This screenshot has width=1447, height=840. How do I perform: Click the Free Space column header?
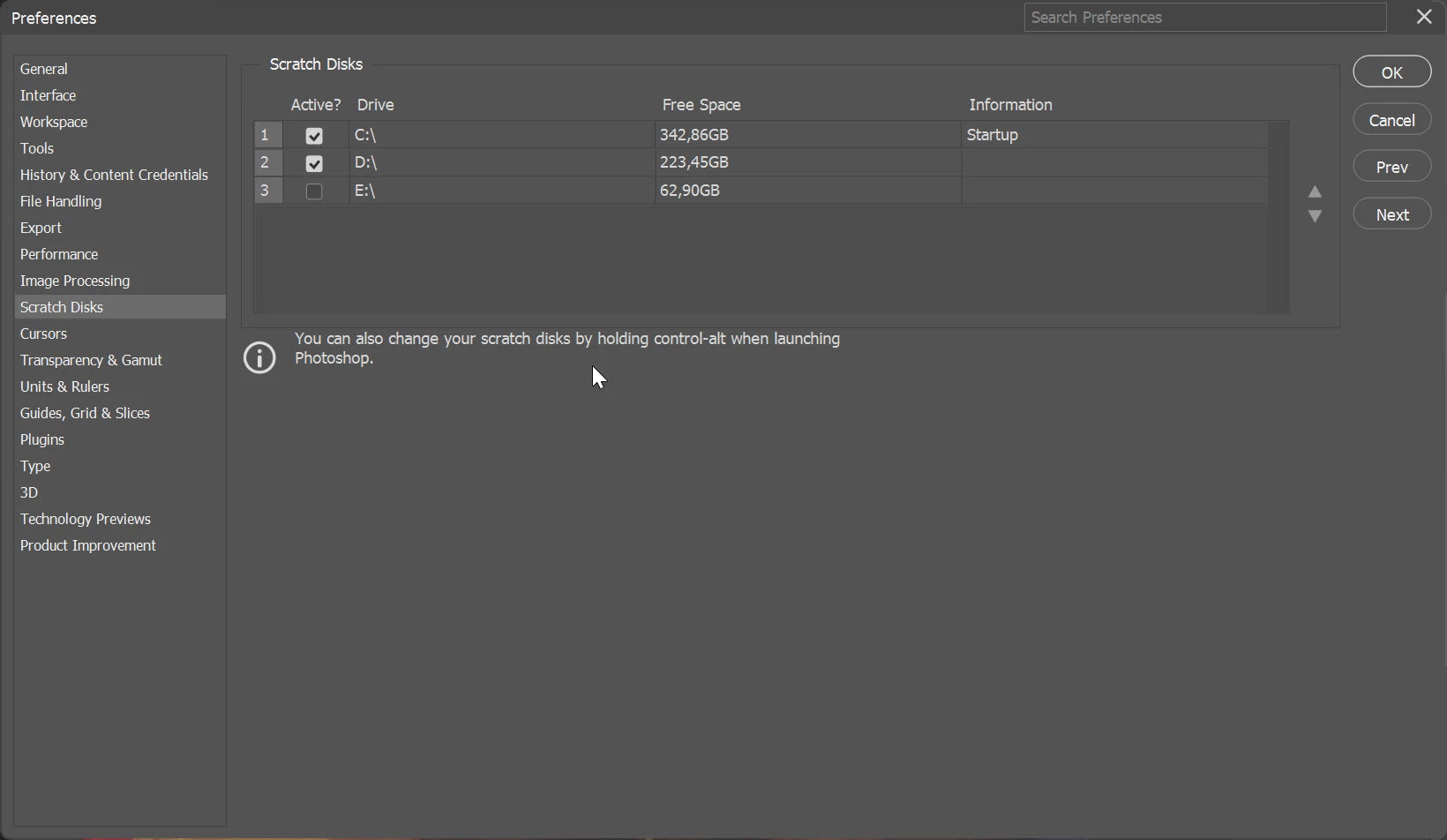[x=701, y=105]
